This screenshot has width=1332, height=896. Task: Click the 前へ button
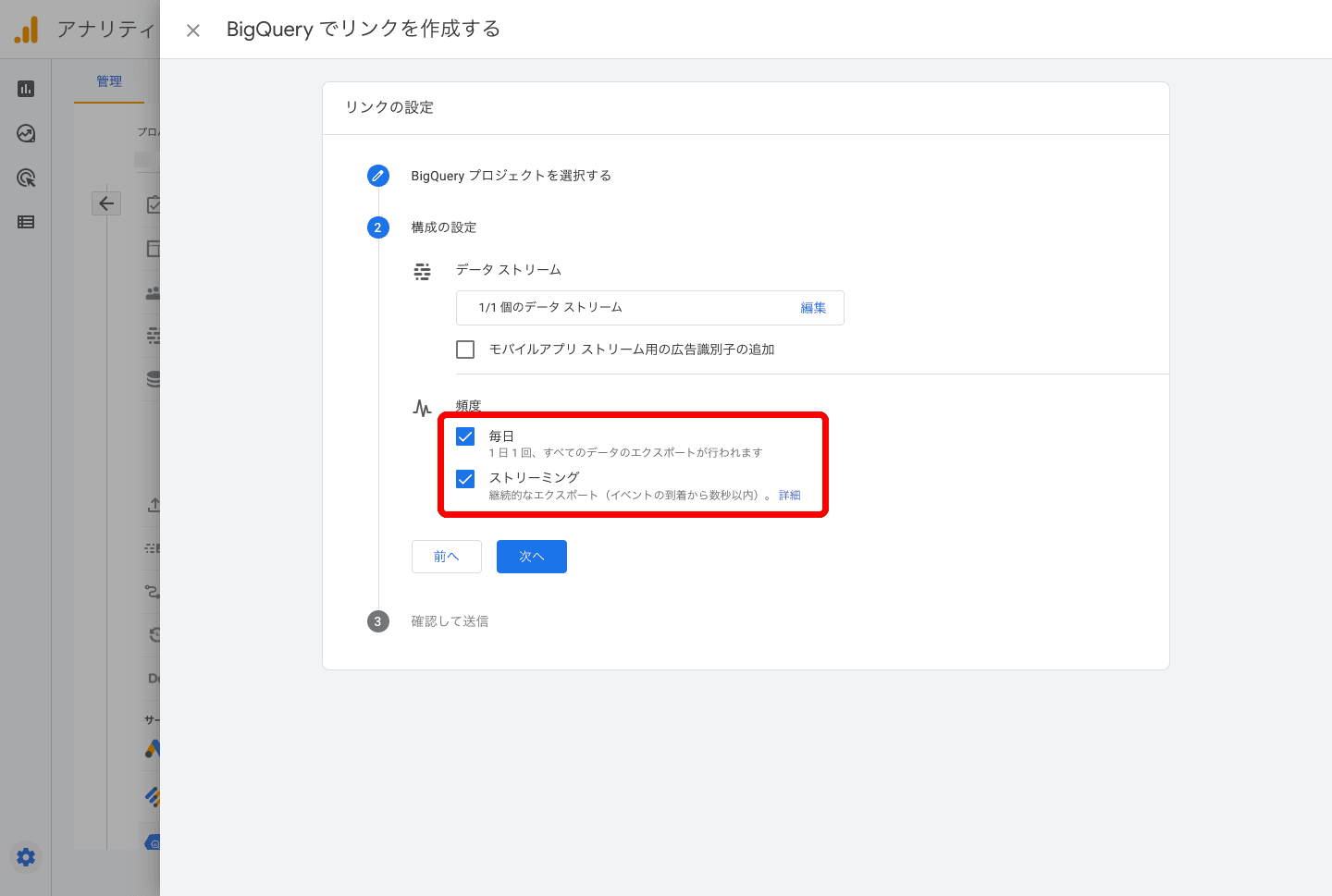click(446, 557)
